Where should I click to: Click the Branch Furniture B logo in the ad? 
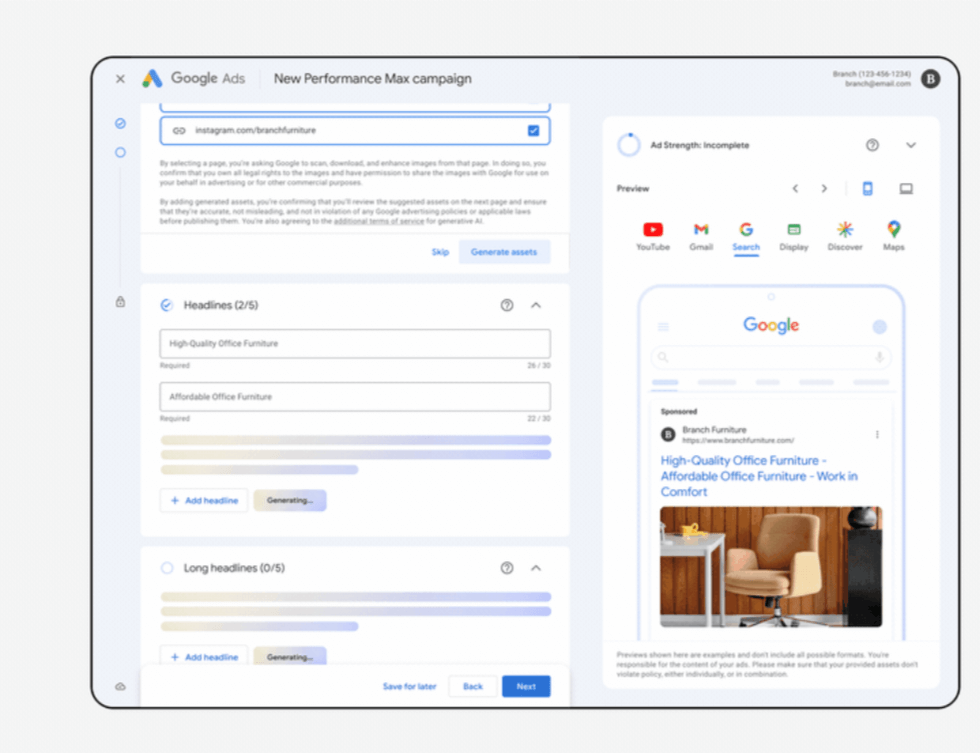click(x=668, y=434)
